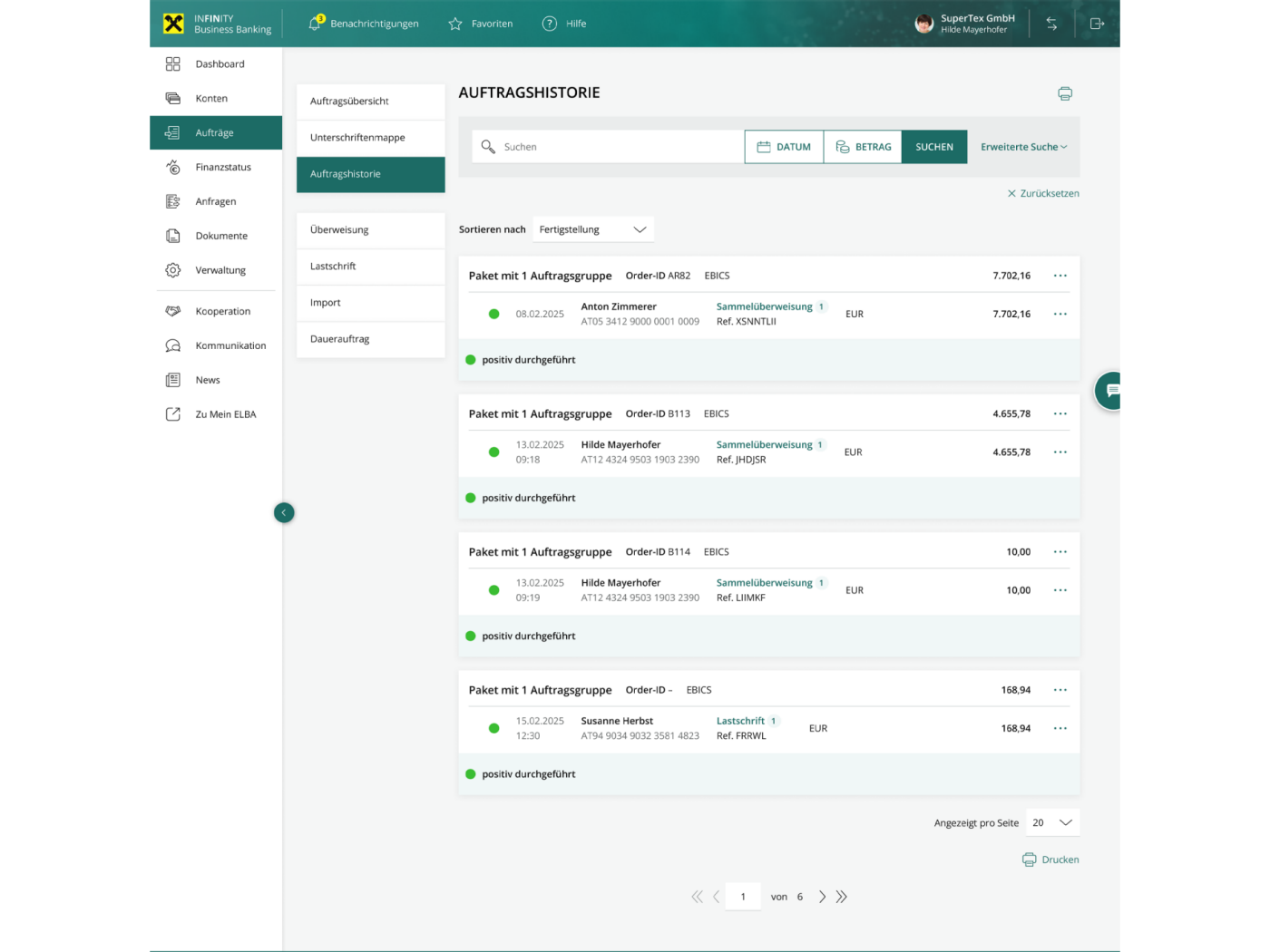This screenshot has height=952, width=1270.
Task: Go to the next page arrow
Action: (x=822, y=897)
